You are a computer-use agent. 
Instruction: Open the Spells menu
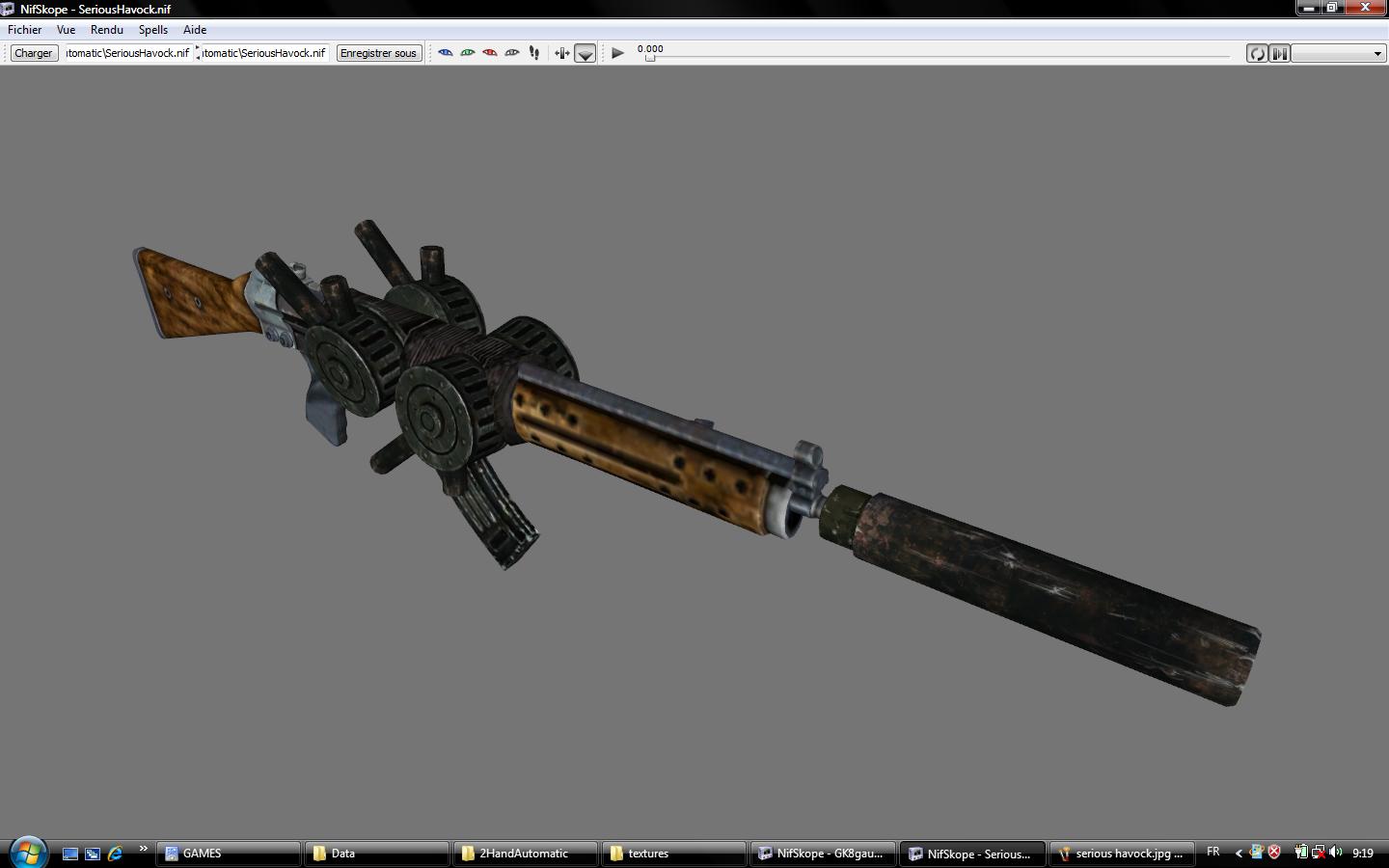click(153, 30)
